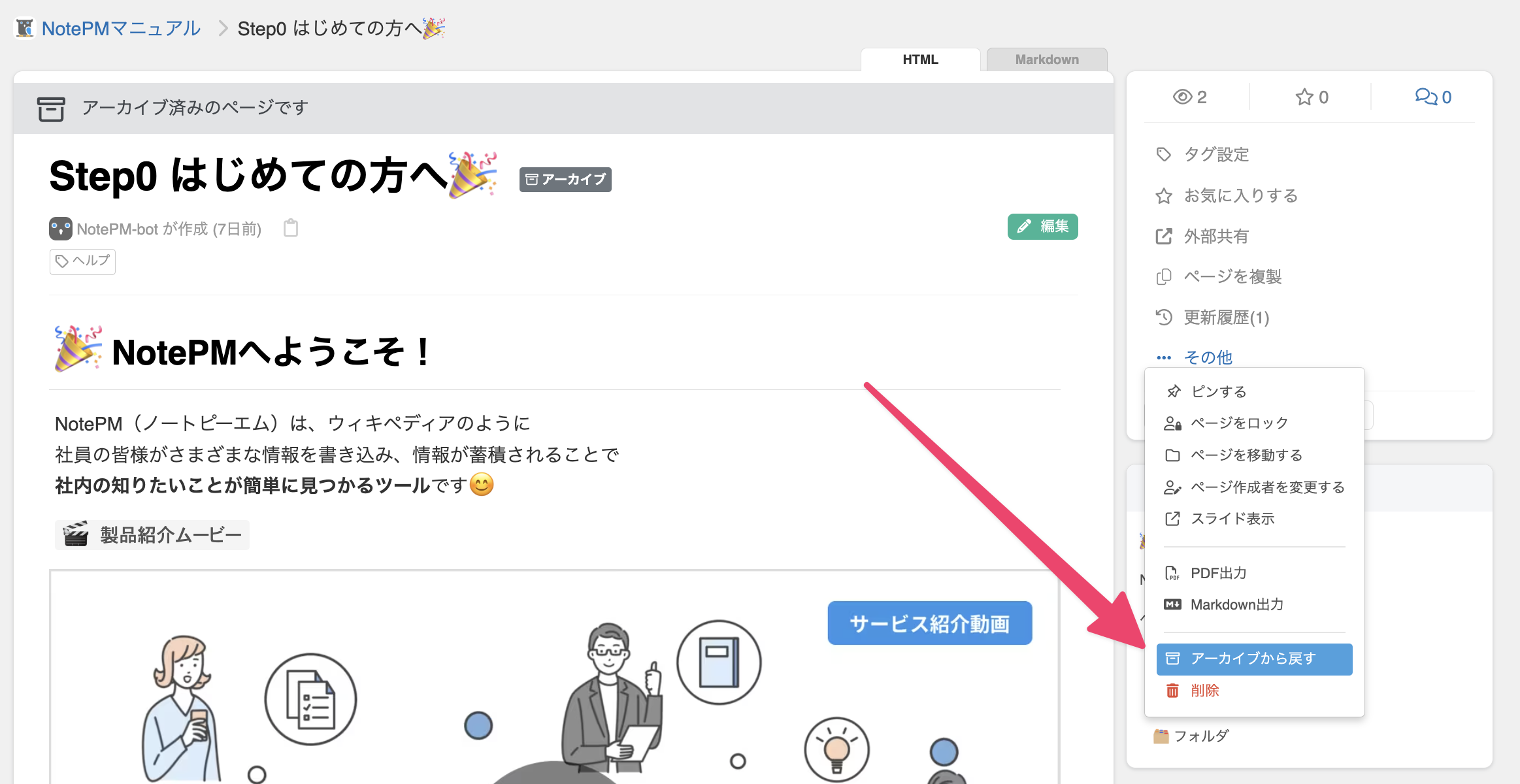
Task: Click the star count icon
Action: (x=1304, y=97)
